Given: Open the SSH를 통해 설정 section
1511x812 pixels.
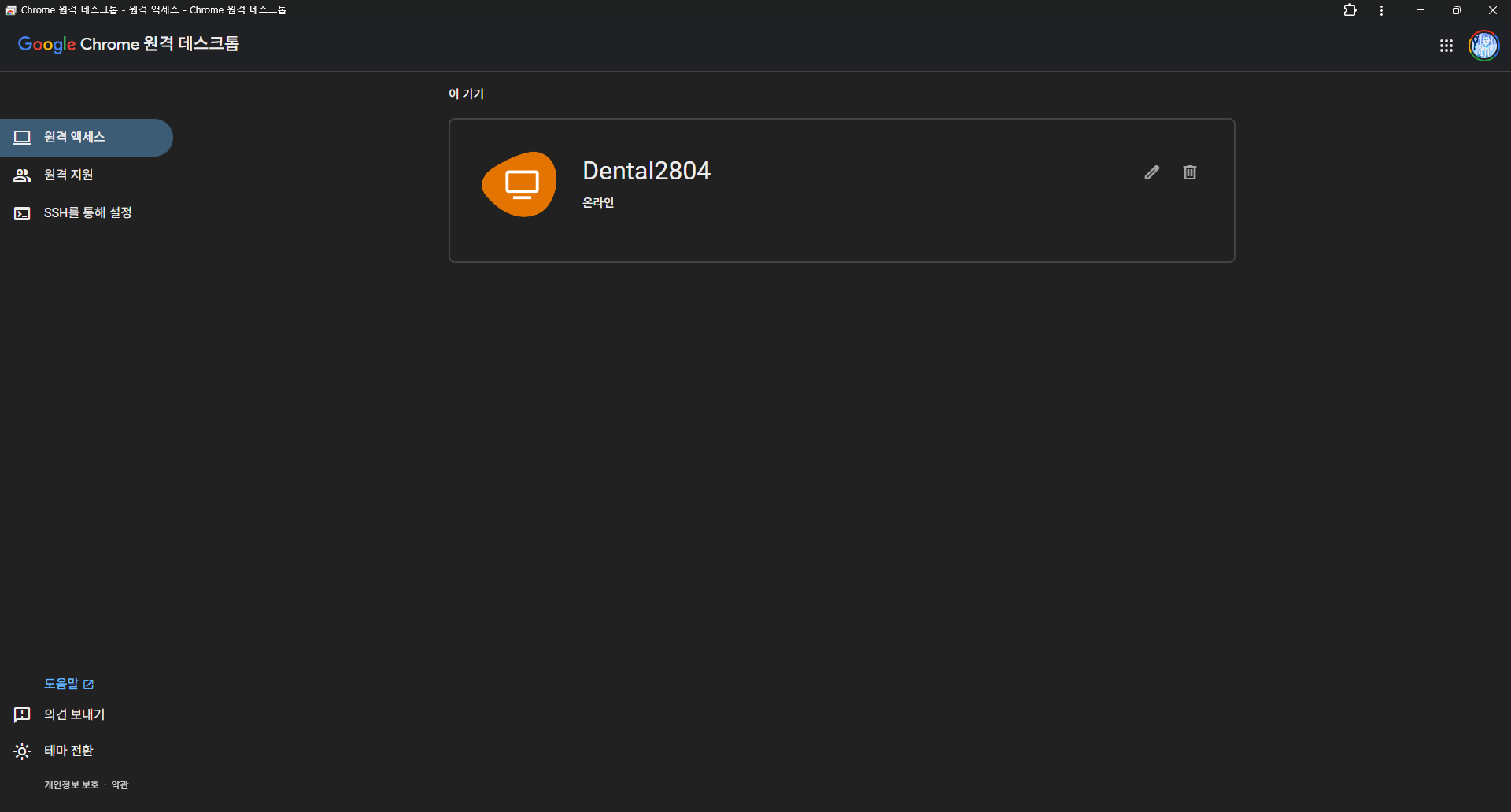Looking at the screenshot, I should [x=88, y=212].
